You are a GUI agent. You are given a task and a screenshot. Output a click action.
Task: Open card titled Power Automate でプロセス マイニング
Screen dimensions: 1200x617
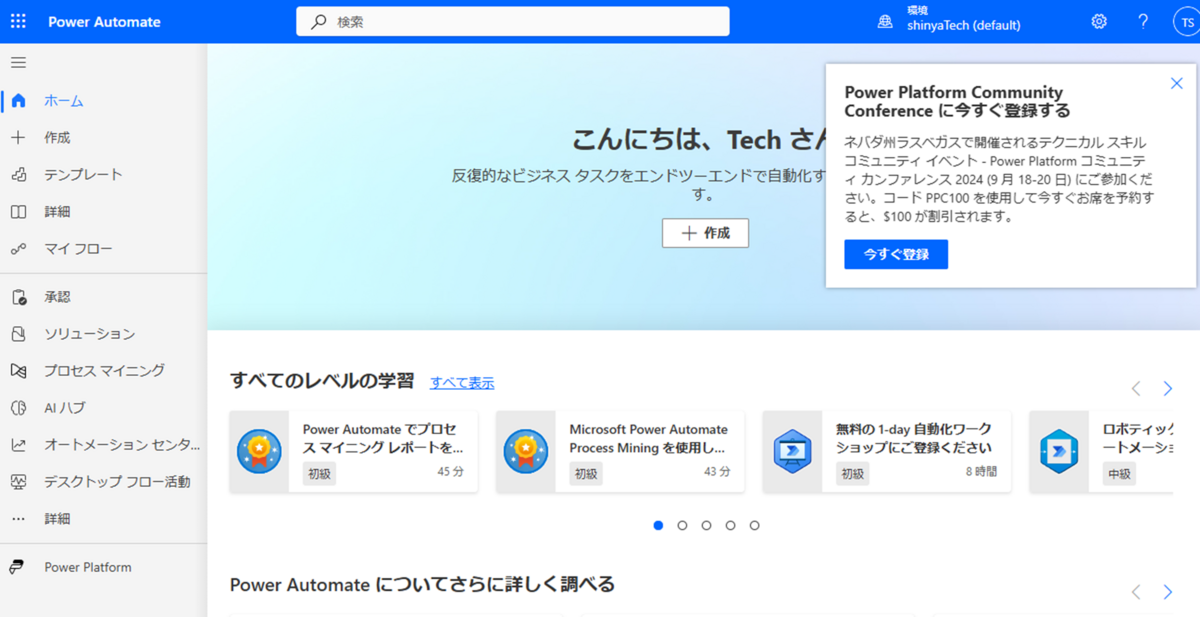coord(353,451)
